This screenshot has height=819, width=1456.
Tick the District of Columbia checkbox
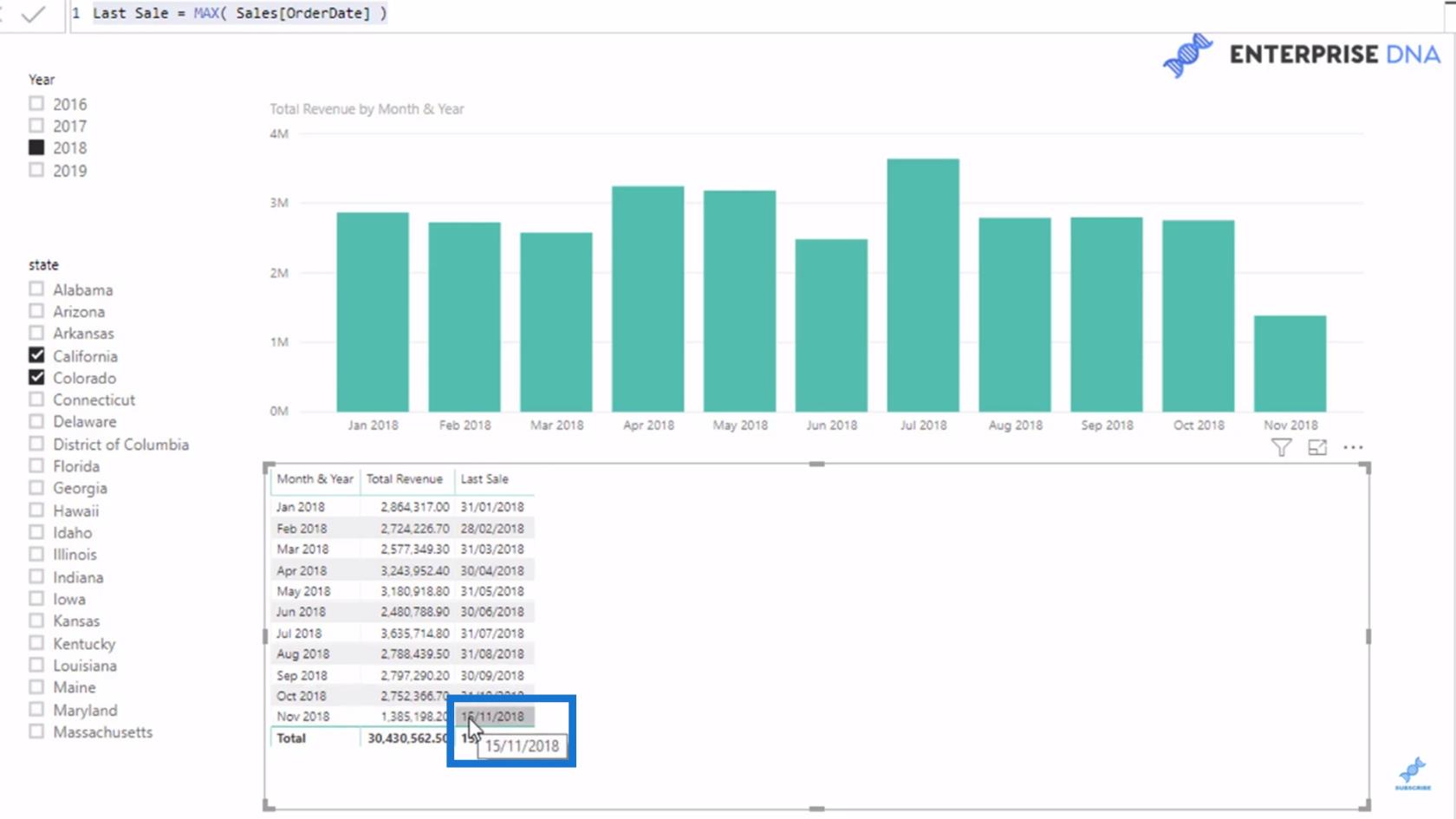[36, 443]
